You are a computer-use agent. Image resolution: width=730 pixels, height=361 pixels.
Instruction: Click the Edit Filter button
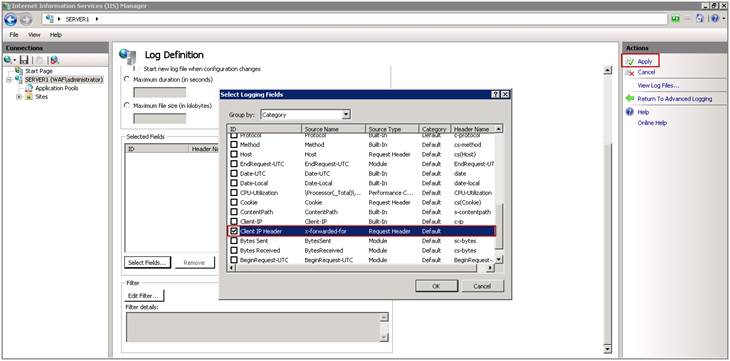coord(144,296)
